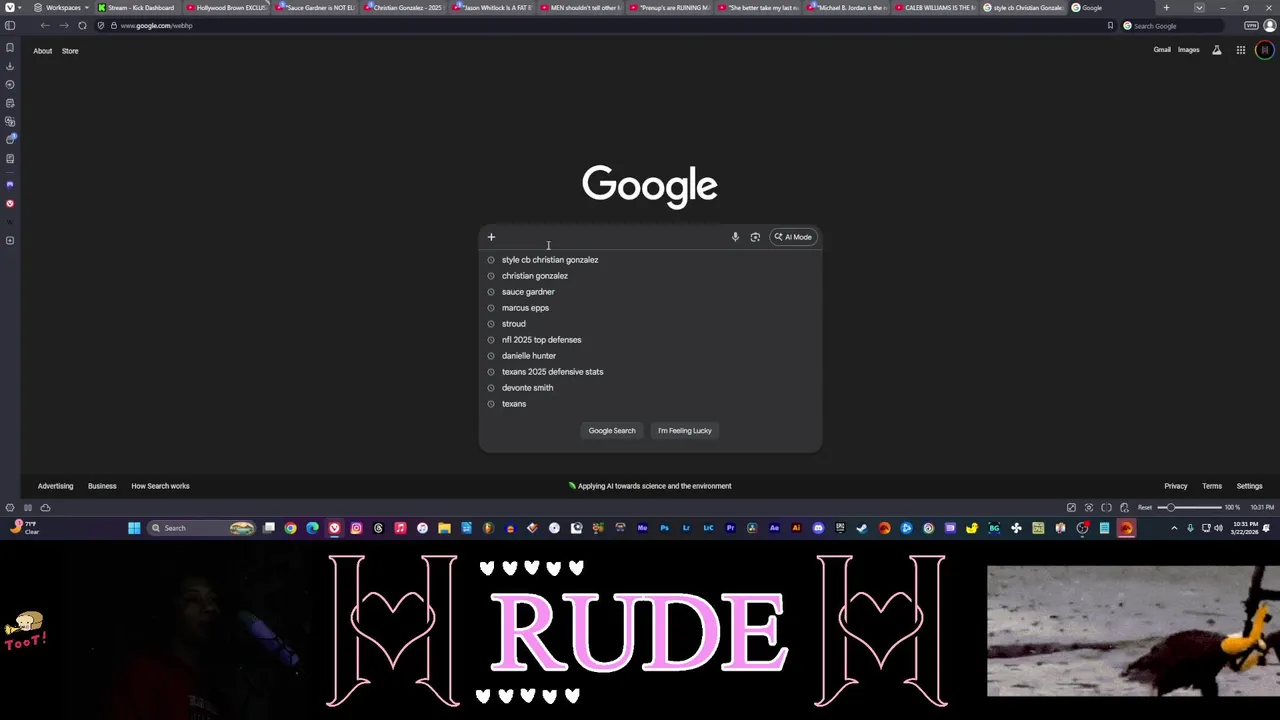Screen dimensions: 1280x720
Task: Open Applying AI towards science link
Action: tap(650, 486)
